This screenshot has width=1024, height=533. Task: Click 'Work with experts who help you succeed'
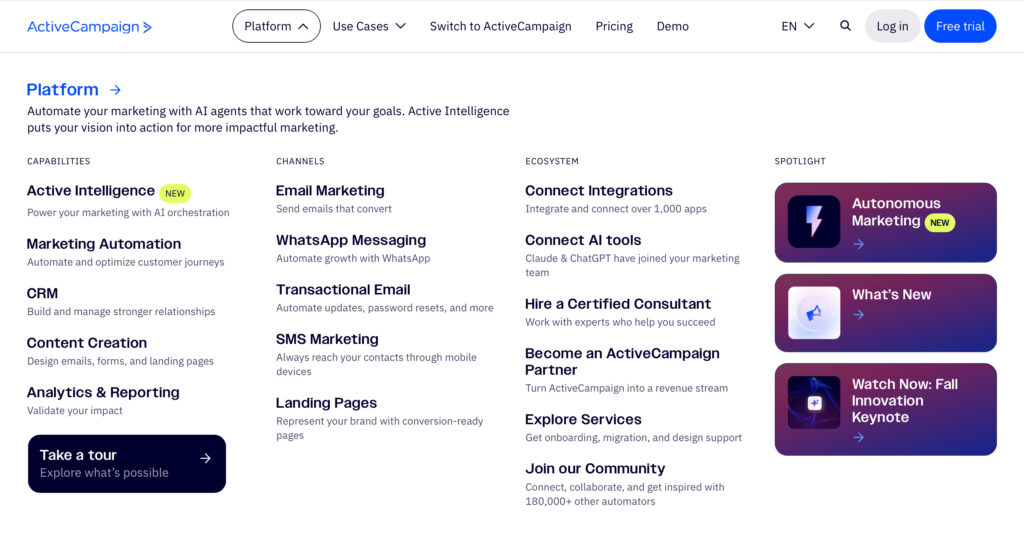620,322
